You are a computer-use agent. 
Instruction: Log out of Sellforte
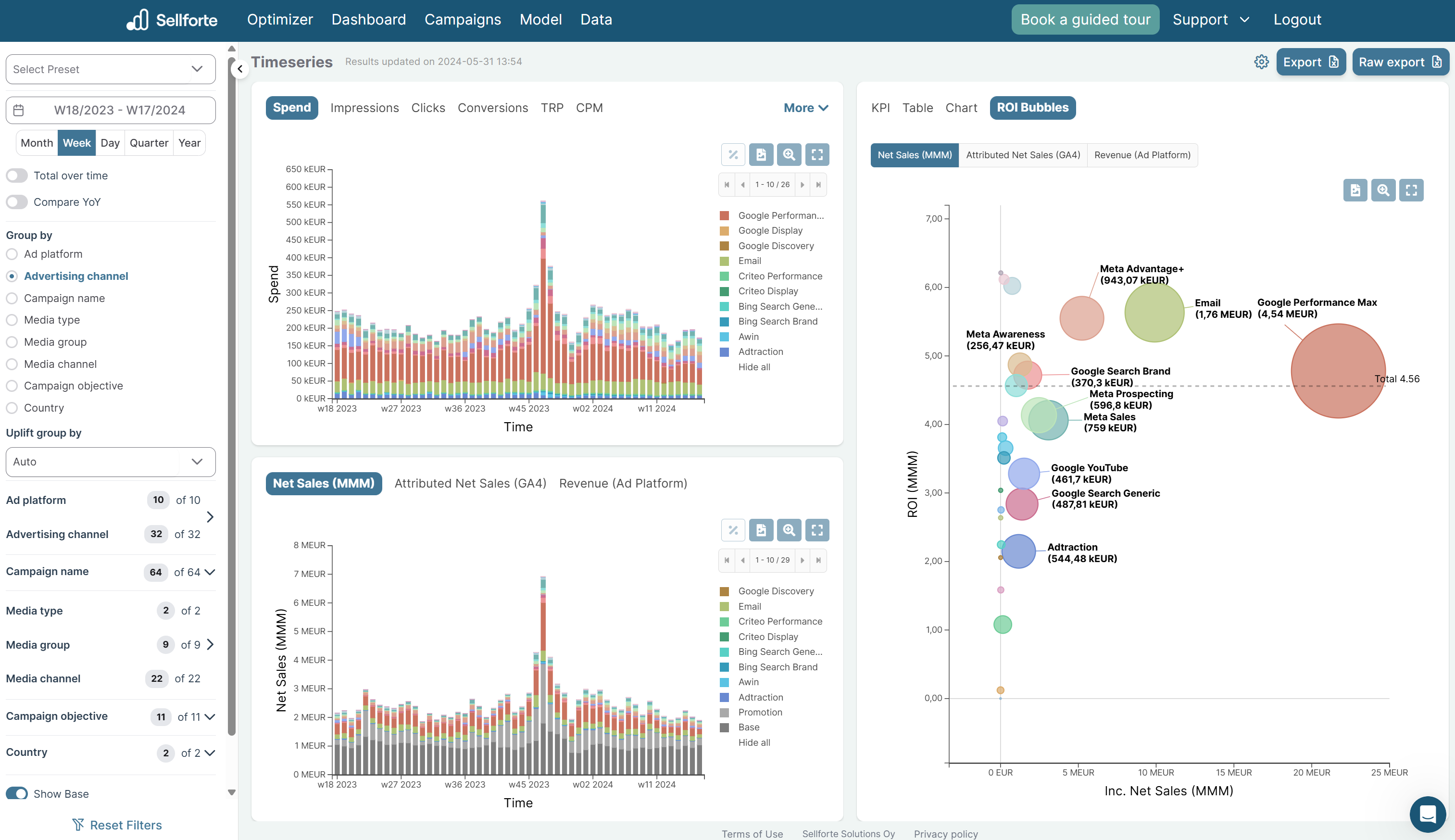click(x=1297, y=20)
